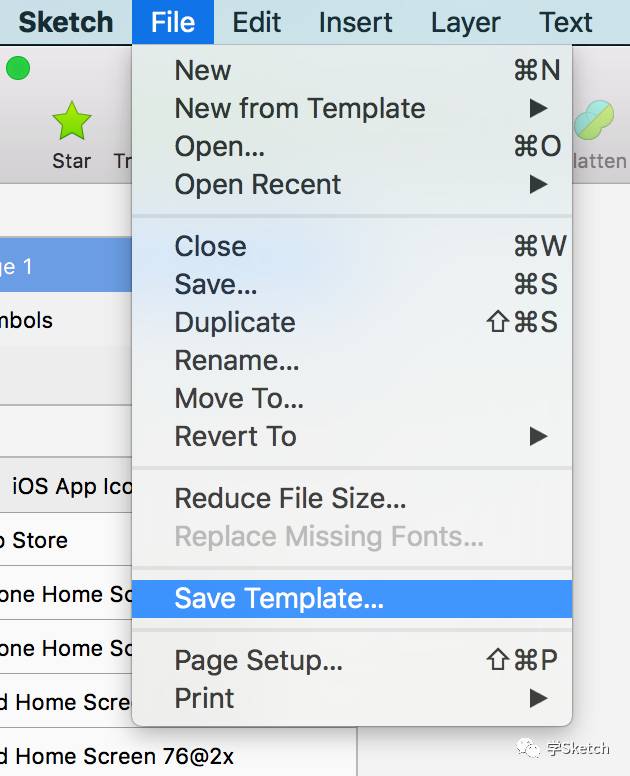
Task: Click the Sketch application menu
Action: click(66, 22)
